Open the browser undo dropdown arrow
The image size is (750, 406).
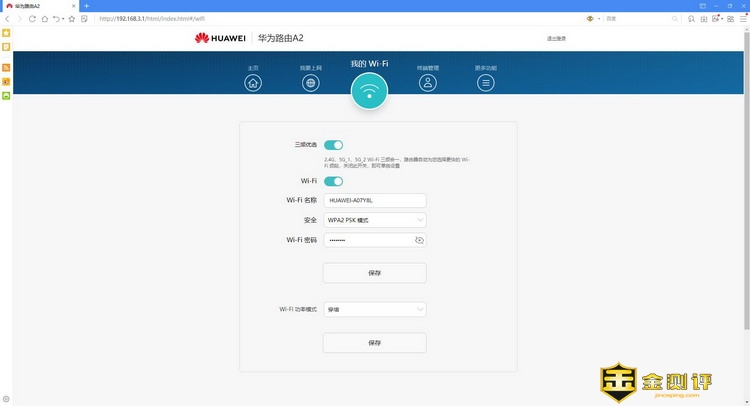pyautogui.click(x=65, y=18)
